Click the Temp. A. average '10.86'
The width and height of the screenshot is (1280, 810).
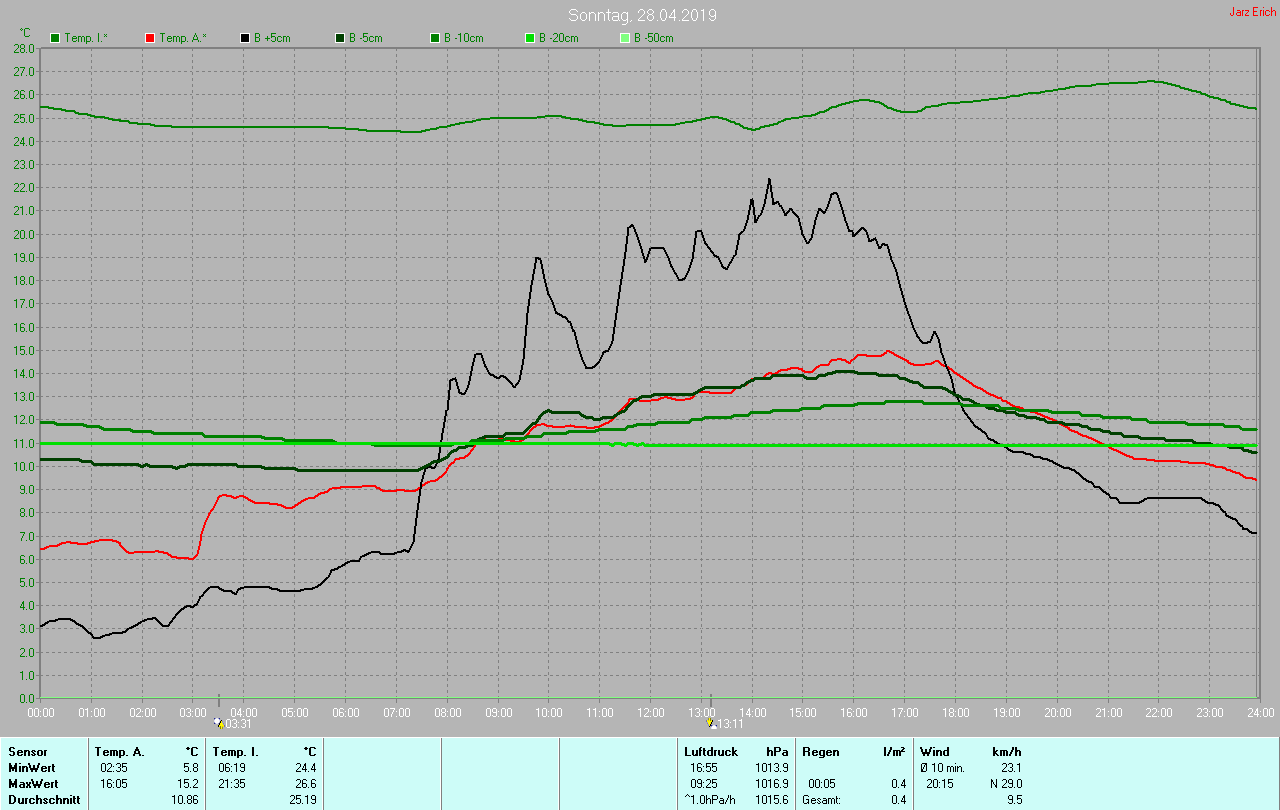tap(184, 800)
